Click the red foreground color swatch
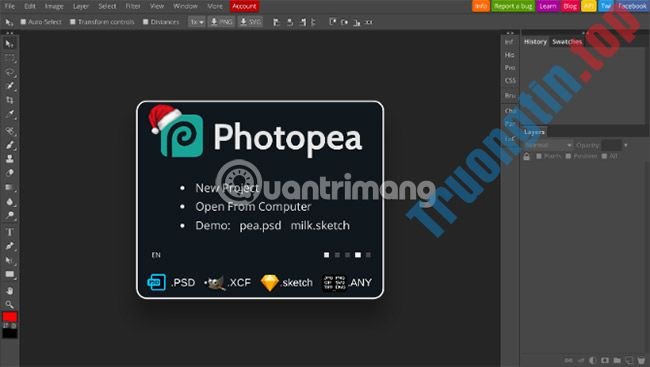650x367 pixels. pyautogui.click(x=10, y=317)
